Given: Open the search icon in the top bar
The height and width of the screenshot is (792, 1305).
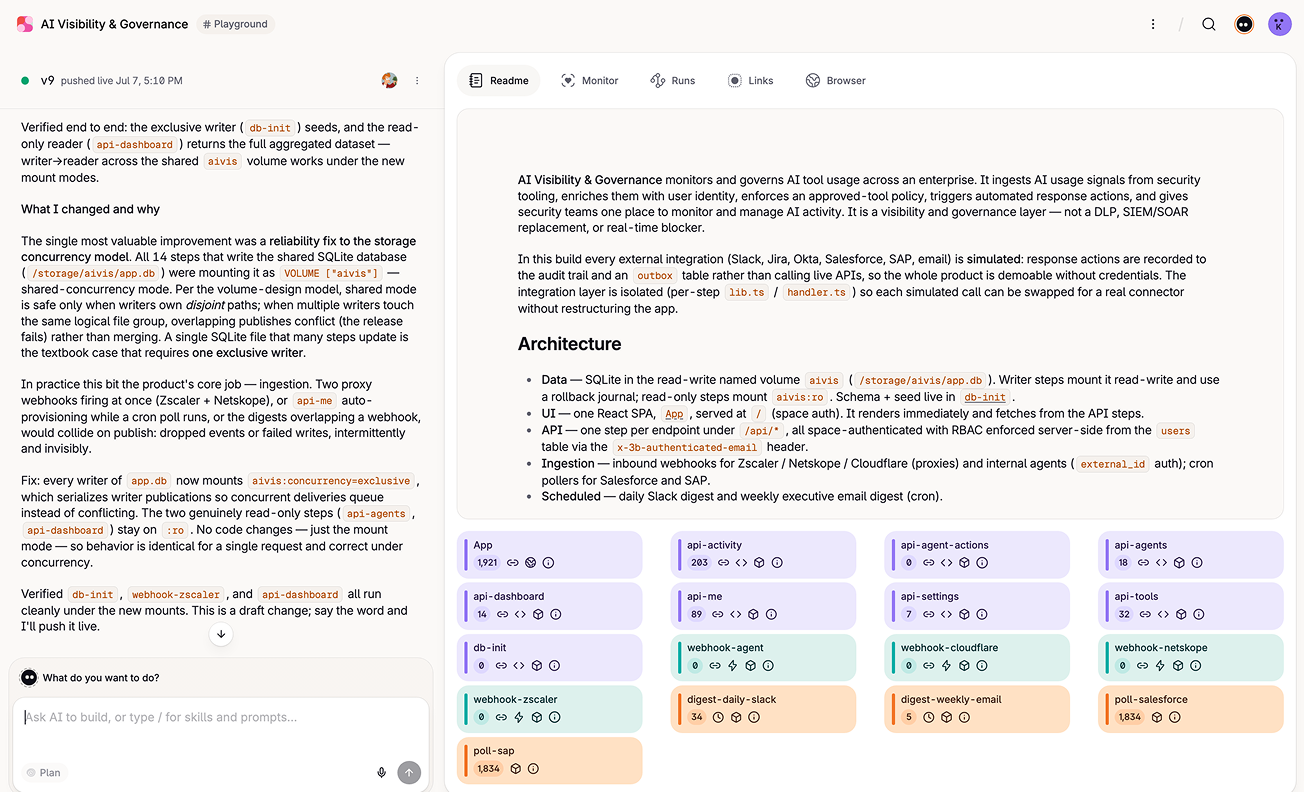Looking at the screenshot, I should [x=1209, y=24].
